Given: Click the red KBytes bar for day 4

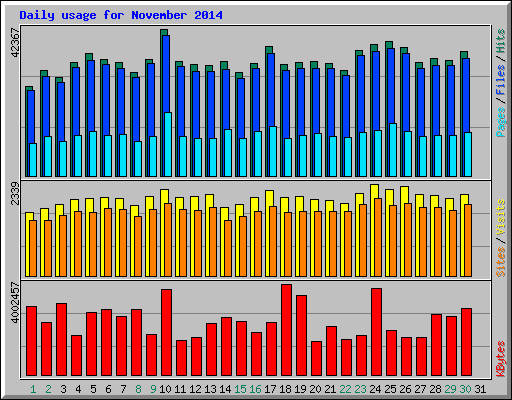Looking at the screenshot, I should click(76, 356).
